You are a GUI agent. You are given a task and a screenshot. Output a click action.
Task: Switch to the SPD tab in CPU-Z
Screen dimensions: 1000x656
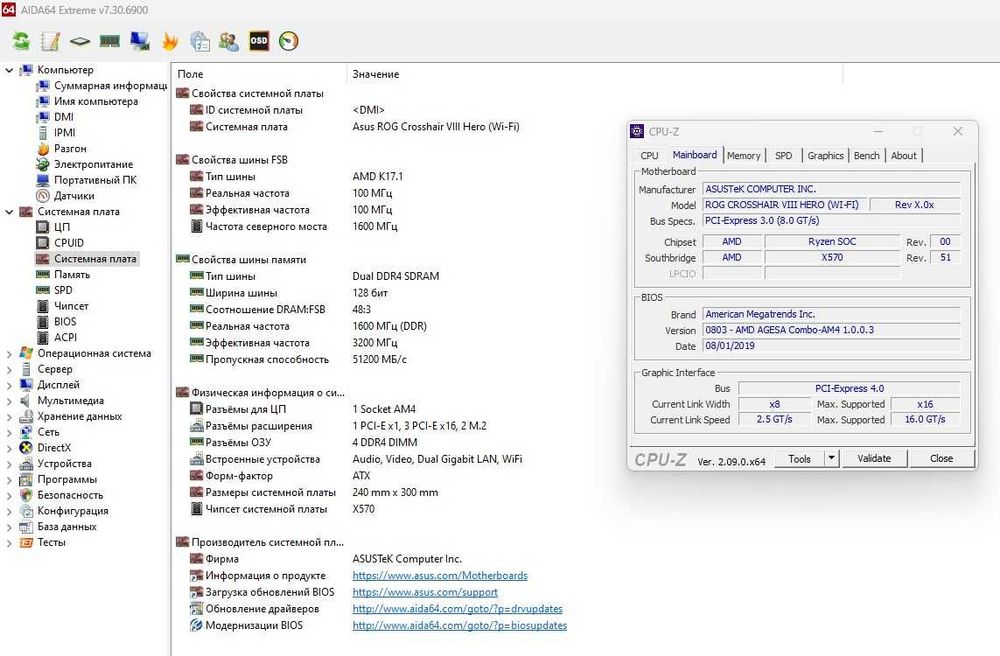tap(784, 155)
